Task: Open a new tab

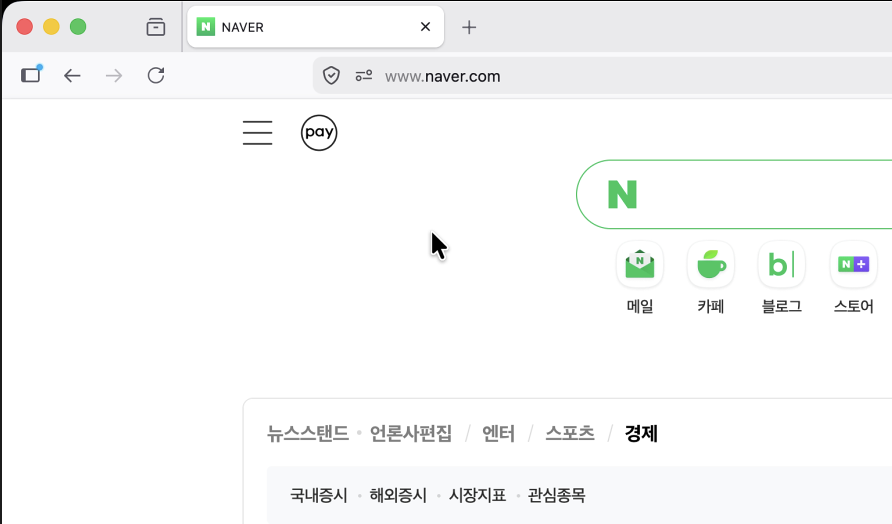Action: (469, 27)
